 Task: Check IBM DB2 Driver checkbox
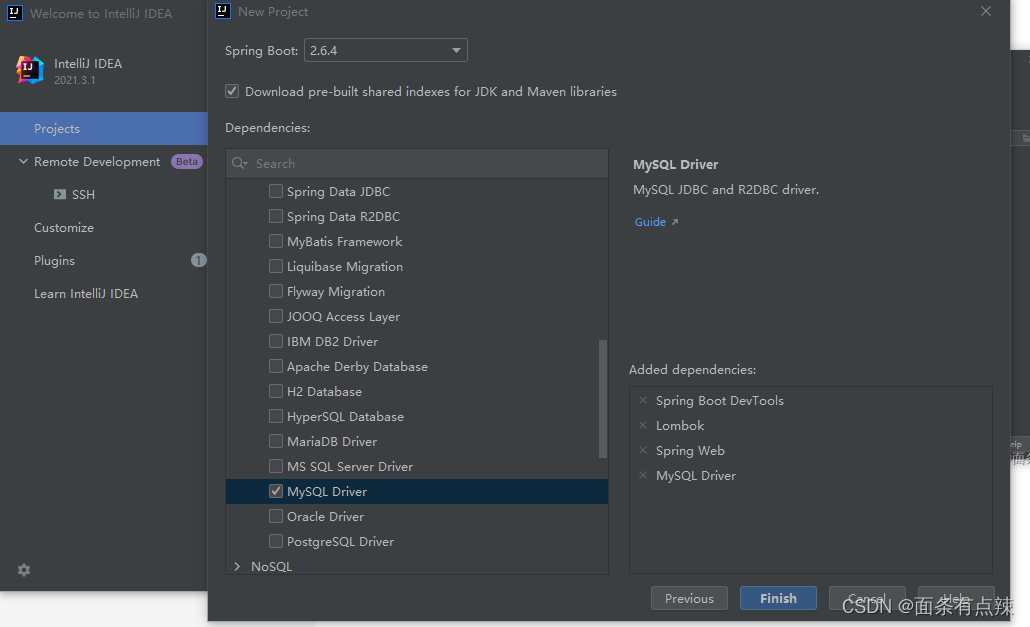pyautogui.click(x=276, y=341)
